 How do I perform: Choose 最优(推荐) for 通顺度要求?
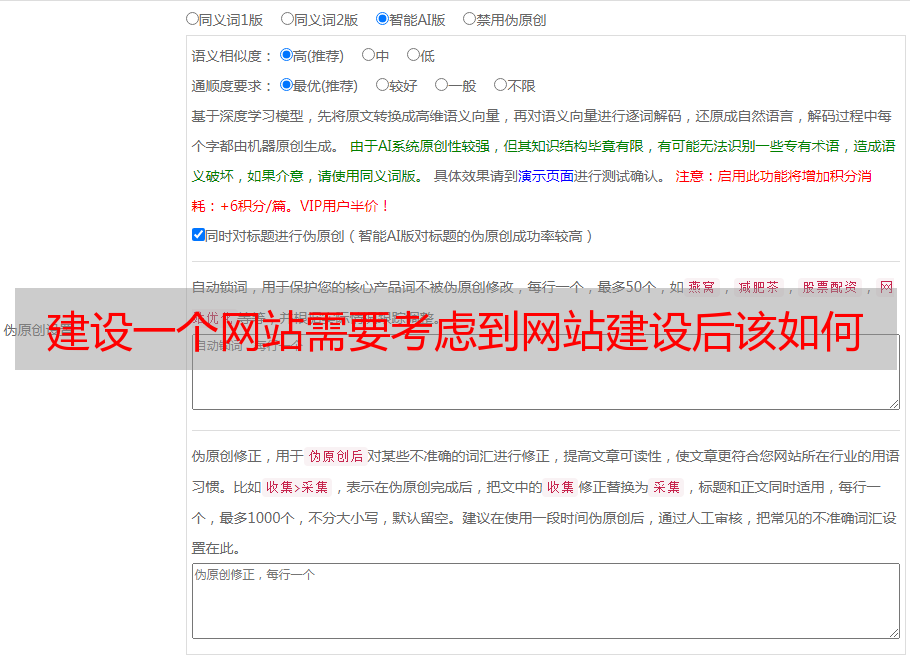click(x=286, y=85)
